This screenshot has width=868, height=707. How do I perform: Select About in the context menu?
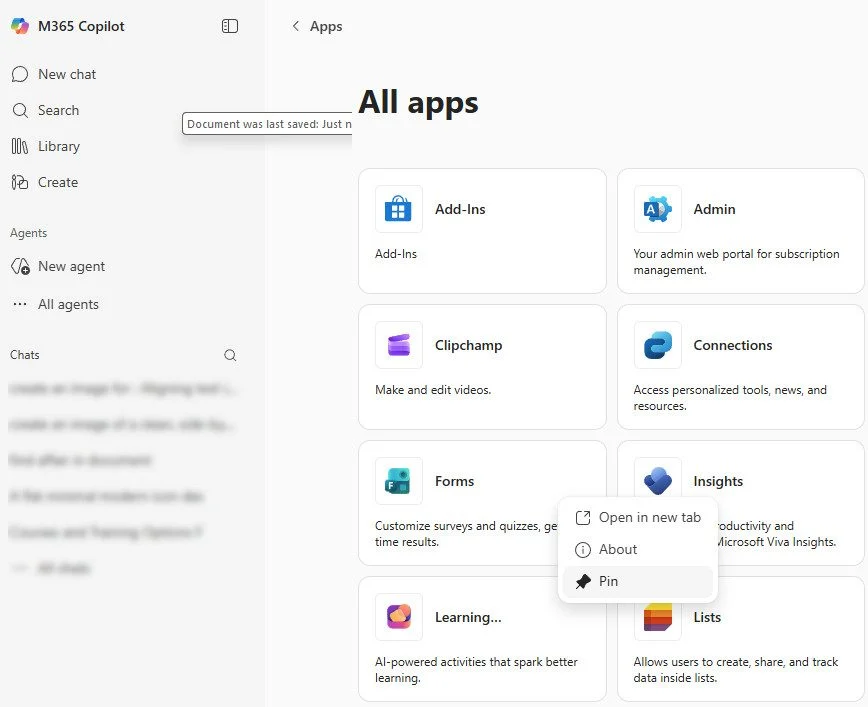638,549
